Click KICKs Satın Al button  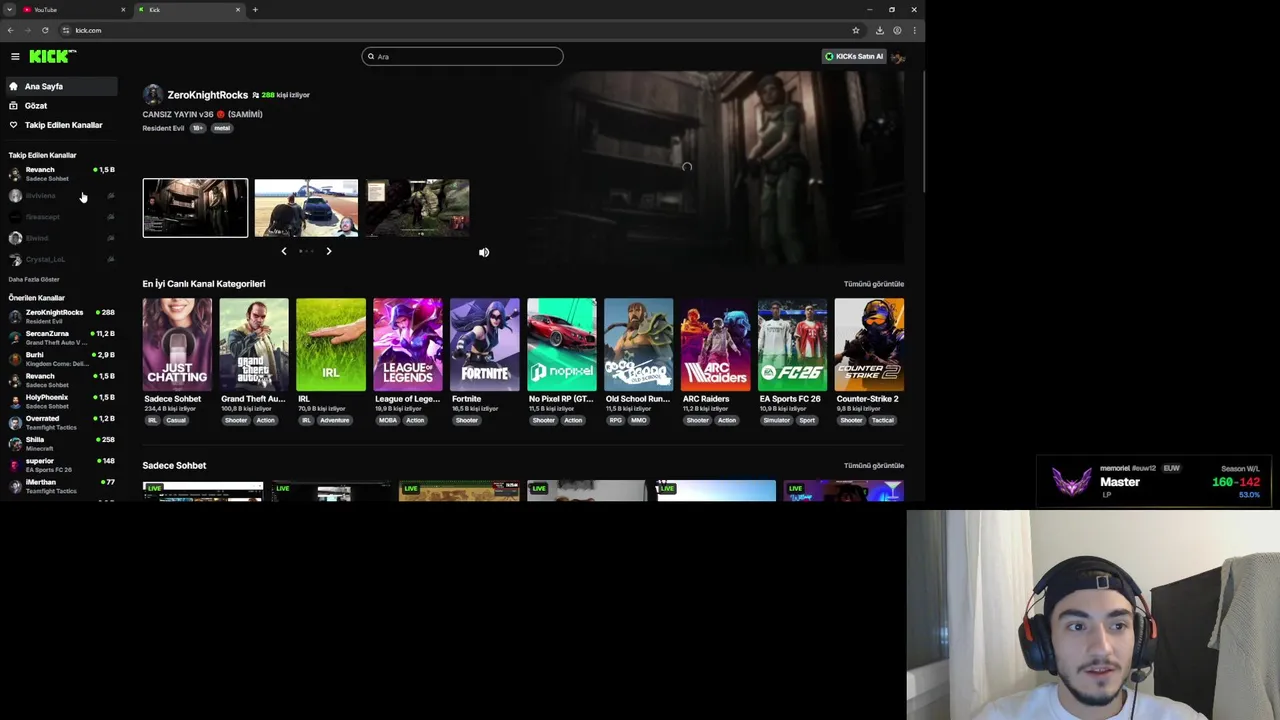tap(854, 56)
